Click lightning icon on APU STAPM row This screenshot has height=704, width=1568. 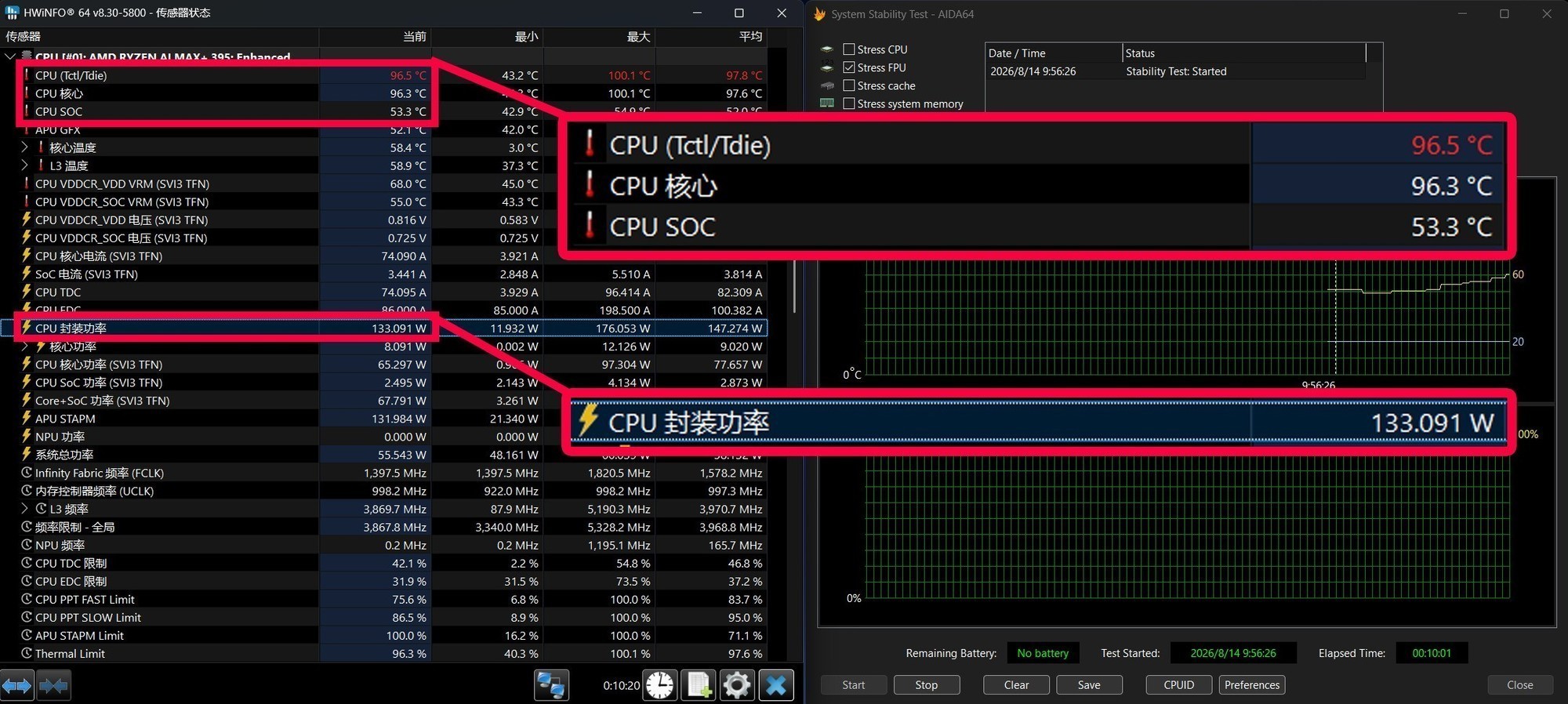pyautogui.click(x=27, y=419)
